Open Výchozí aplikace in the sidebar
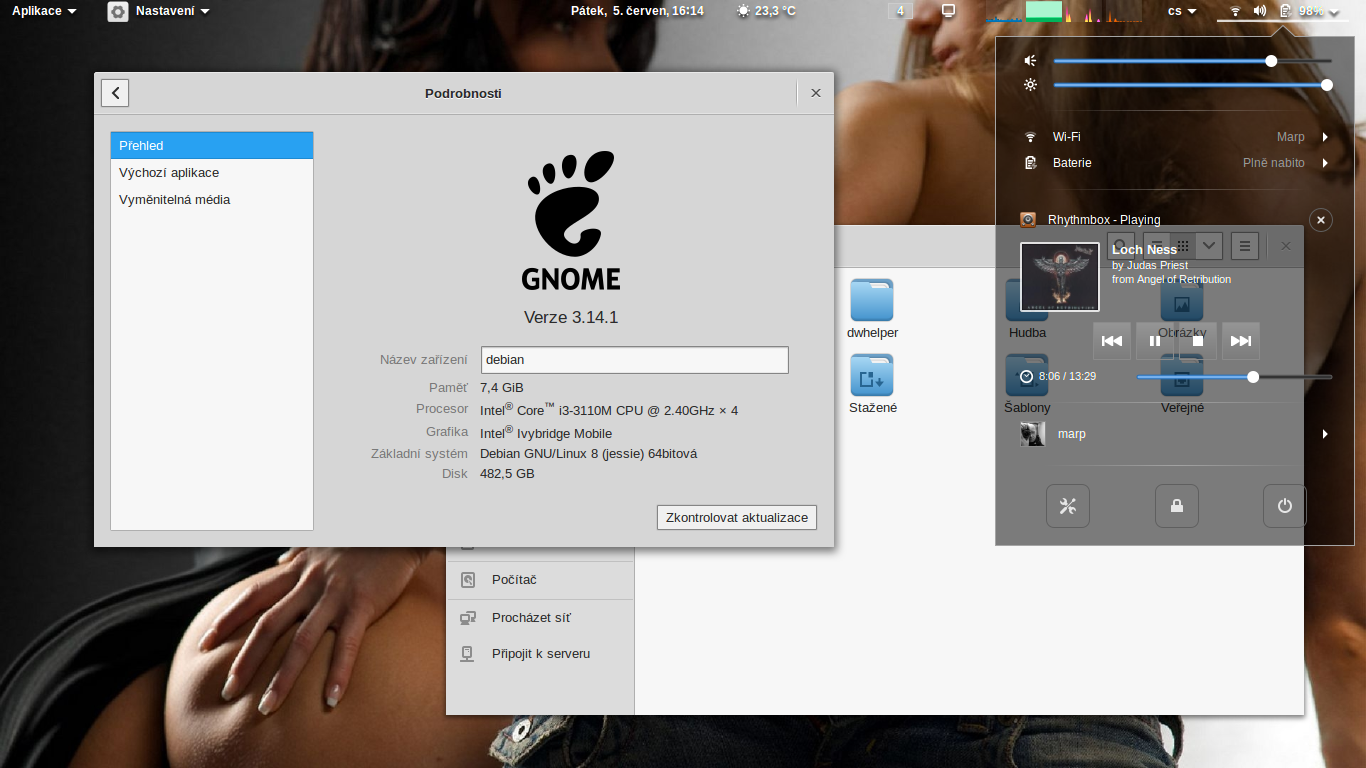1366x768 pixels. tap(212, 172)
